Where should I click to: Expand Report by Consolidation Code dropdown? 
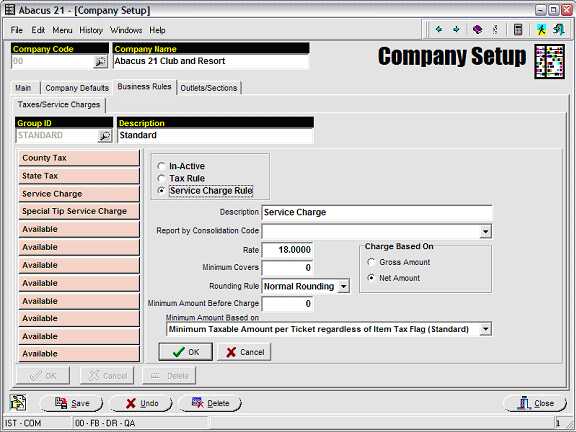click(485, 231)
